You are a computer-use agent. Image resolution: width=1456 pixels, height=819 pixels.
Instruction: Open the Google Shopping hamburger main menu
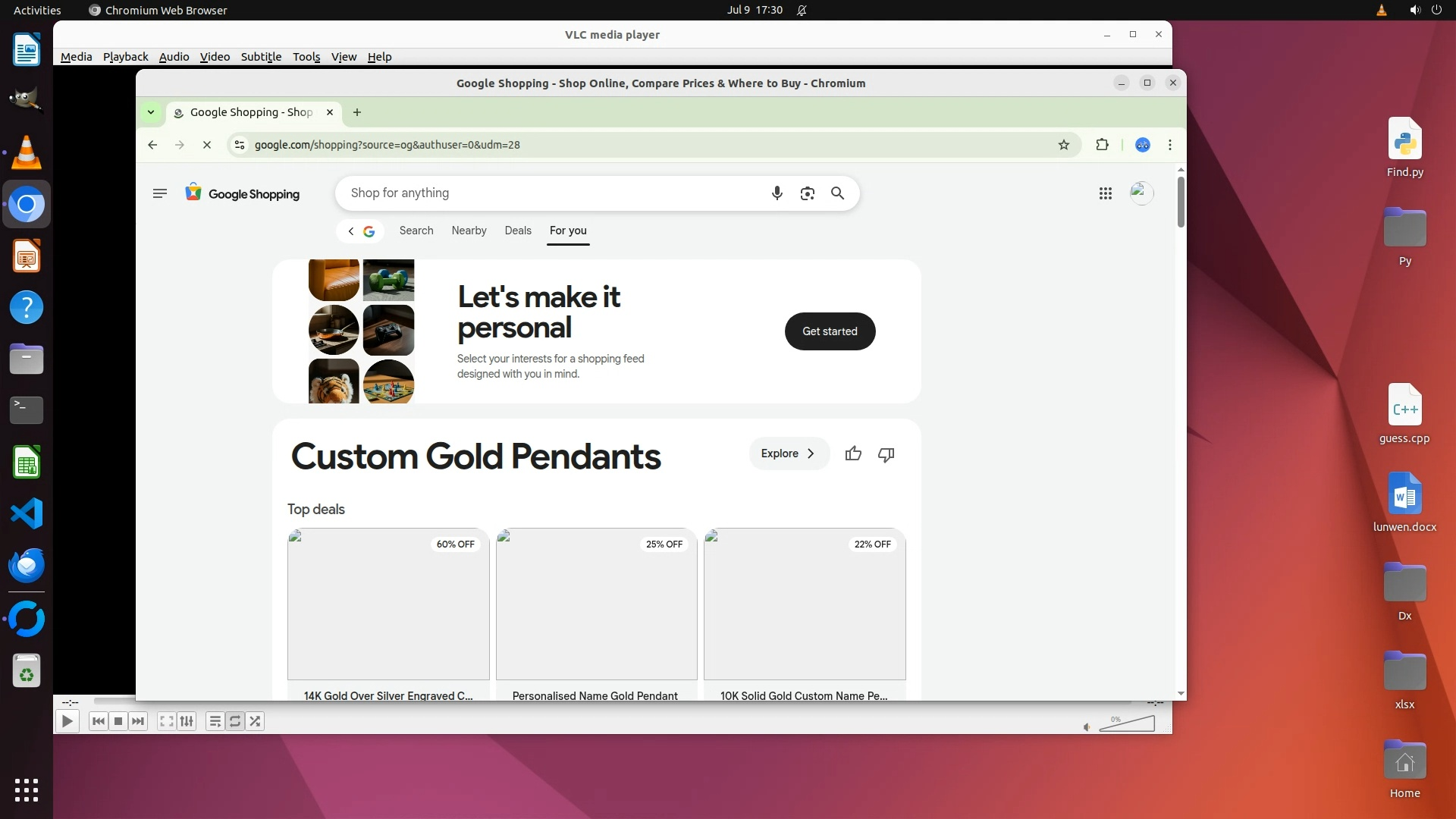pos(159,193)
